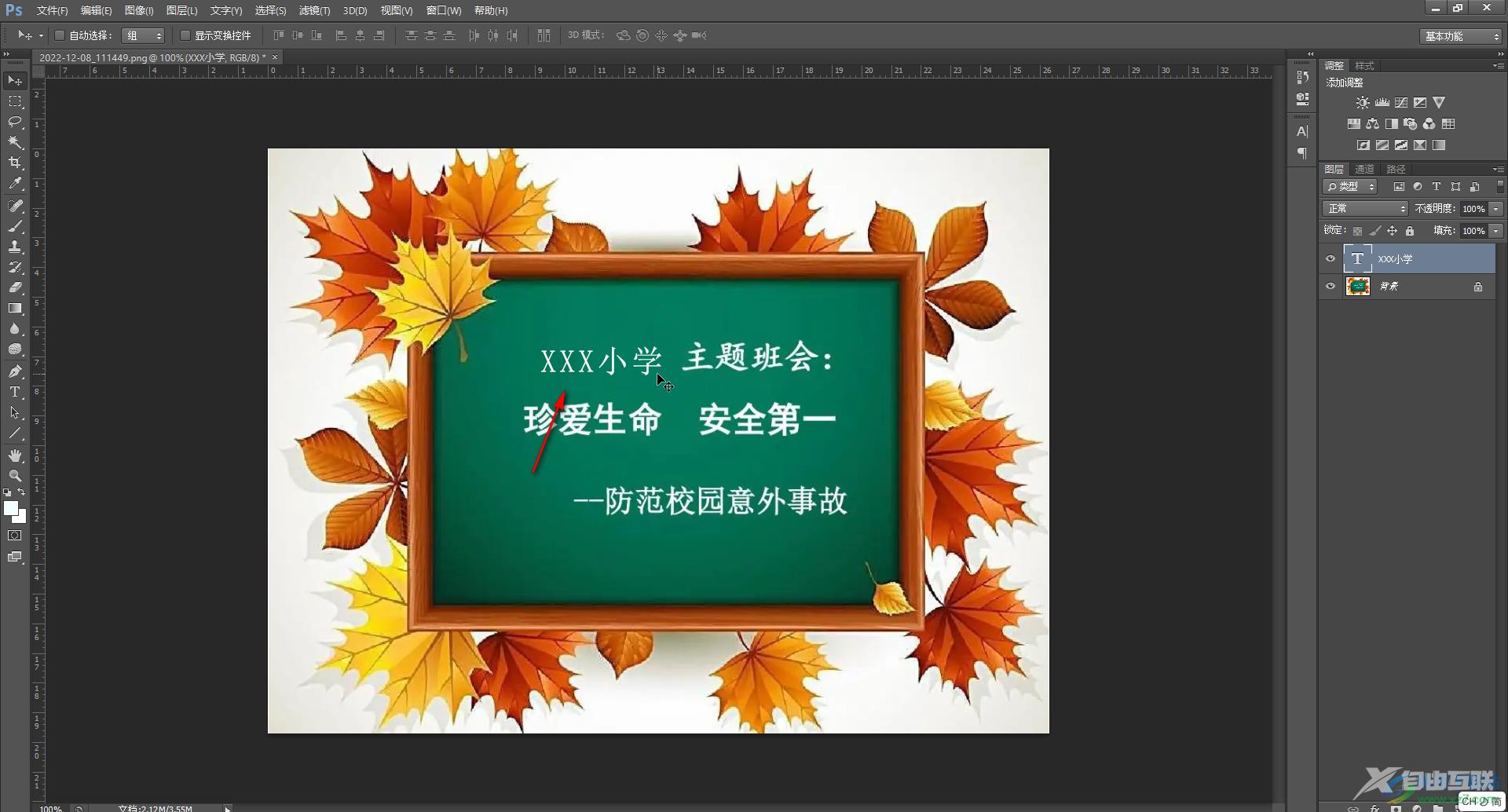Open the blend mode 正常 dropdown
Screen dimensions: 1508x812
(x=1366, y=209)
